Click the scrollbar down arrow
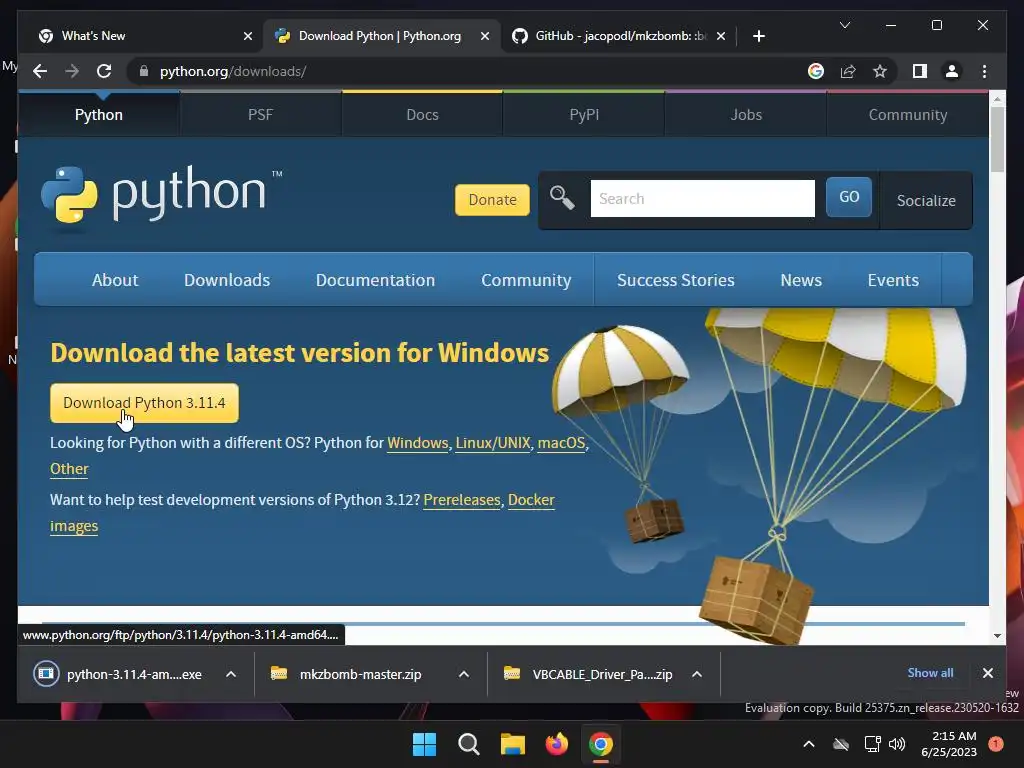The image size is (1024, 768). [997, 635]
